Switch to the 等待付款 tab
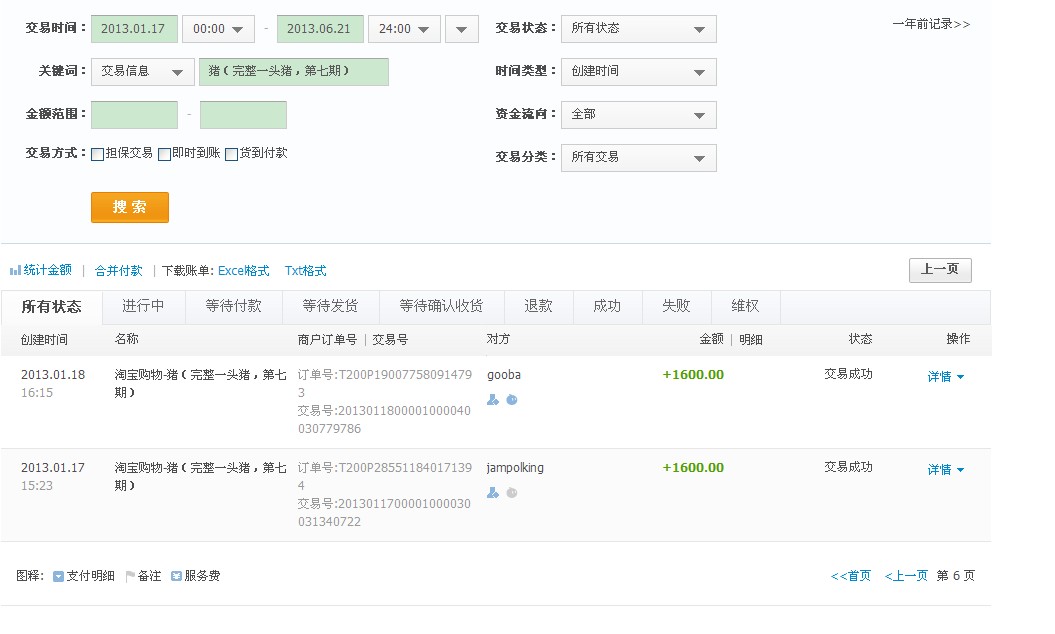This screenshot has height=634, width=1055. tap(233, 306)
